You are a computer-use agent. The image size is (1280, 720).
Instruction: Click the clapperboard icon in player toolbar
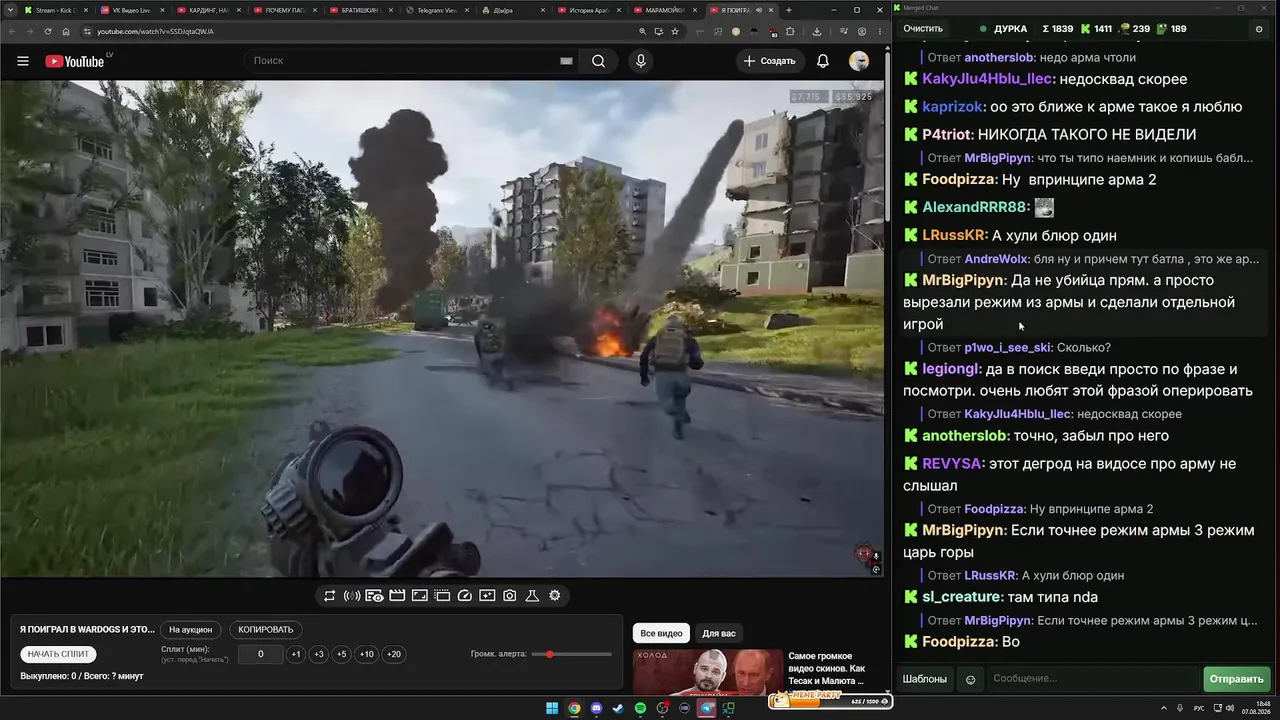click(397, 596)
